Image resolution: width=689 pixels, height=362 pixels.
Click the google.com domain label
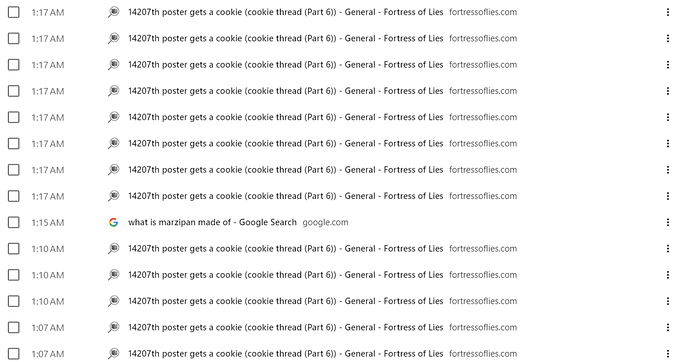tap(325, 222)
